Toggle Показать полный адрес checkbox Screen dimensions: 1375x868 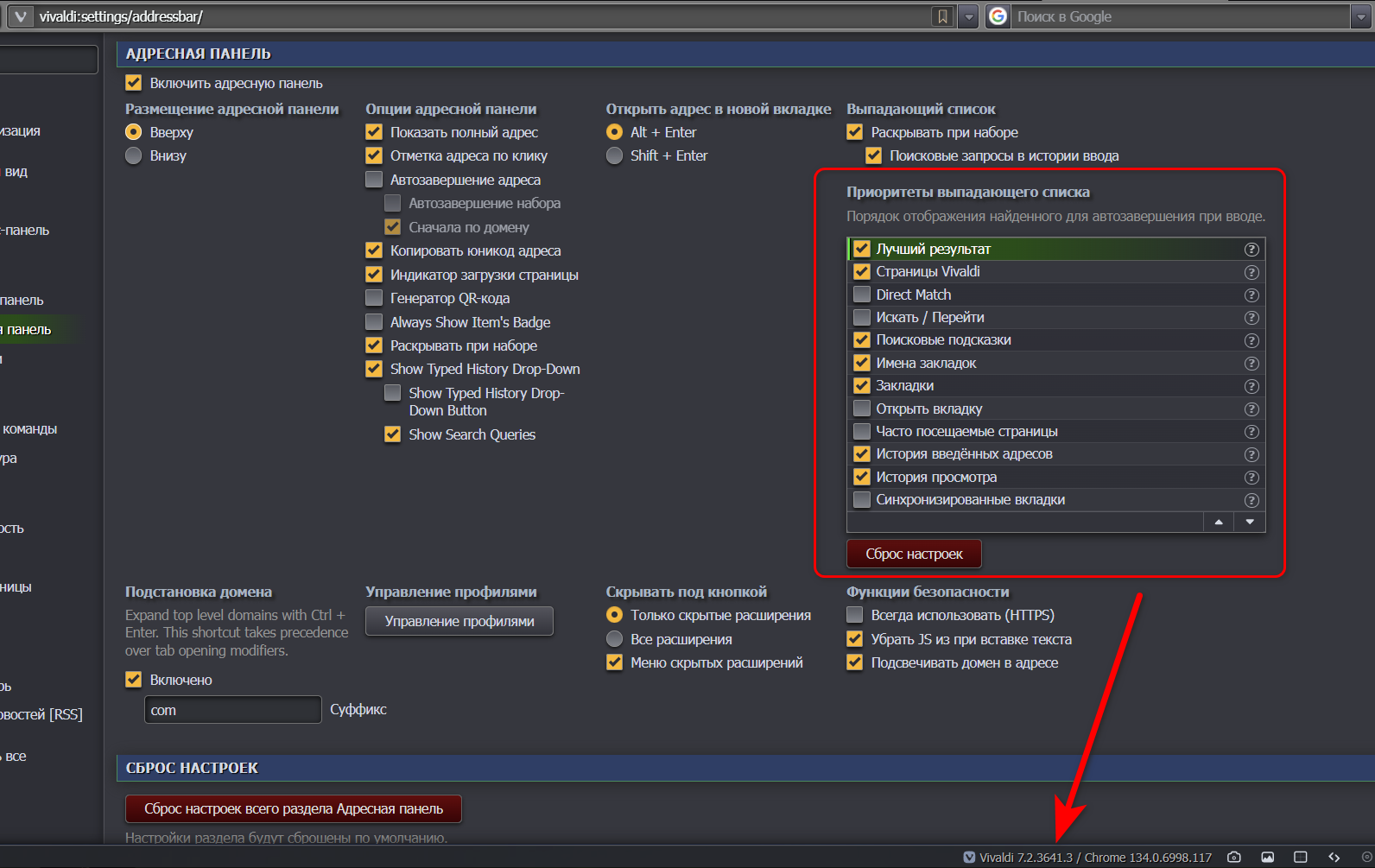coord(374,132)
